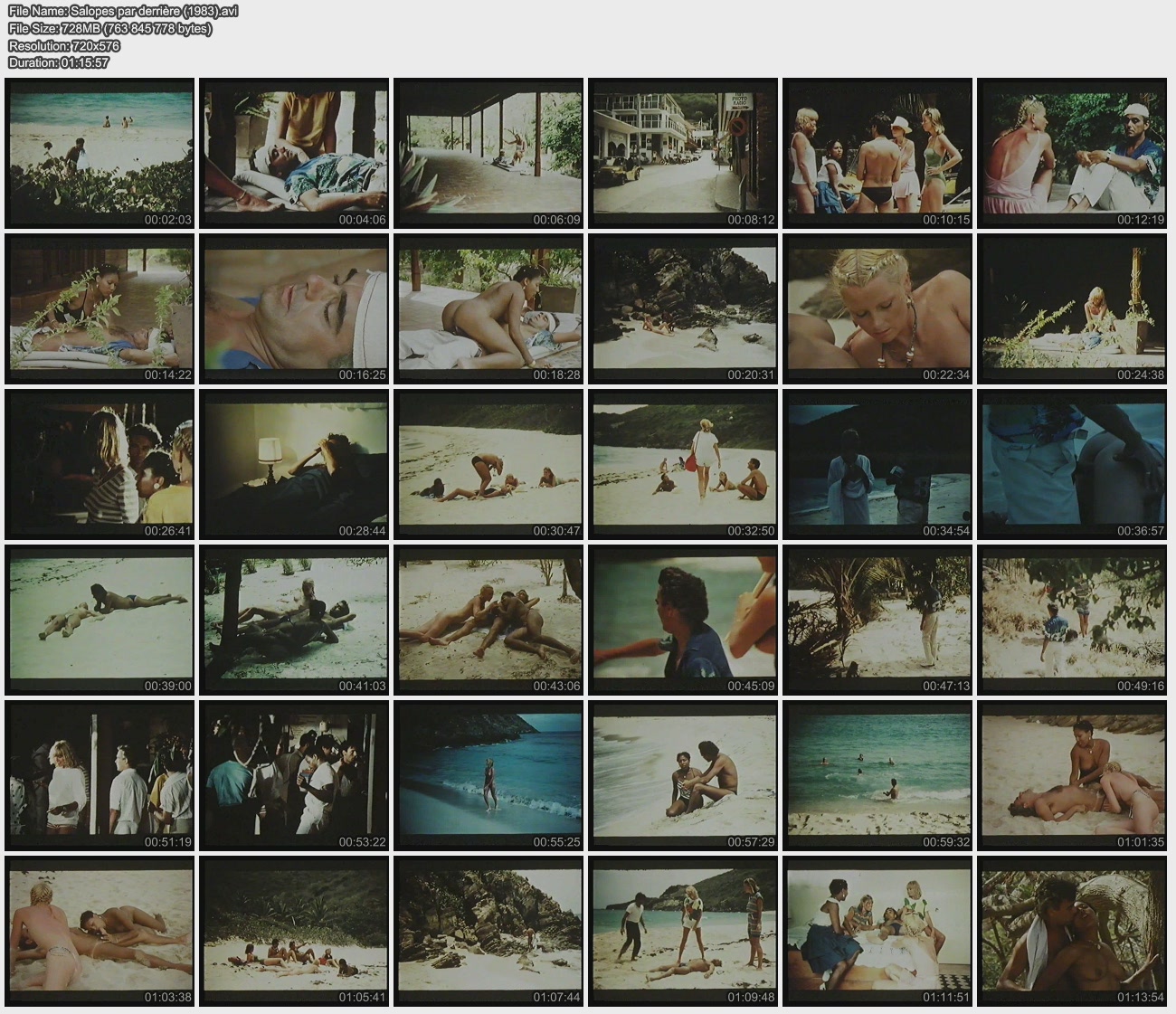
Task: Click the File Name text line
Action: [x=123, y=11]
